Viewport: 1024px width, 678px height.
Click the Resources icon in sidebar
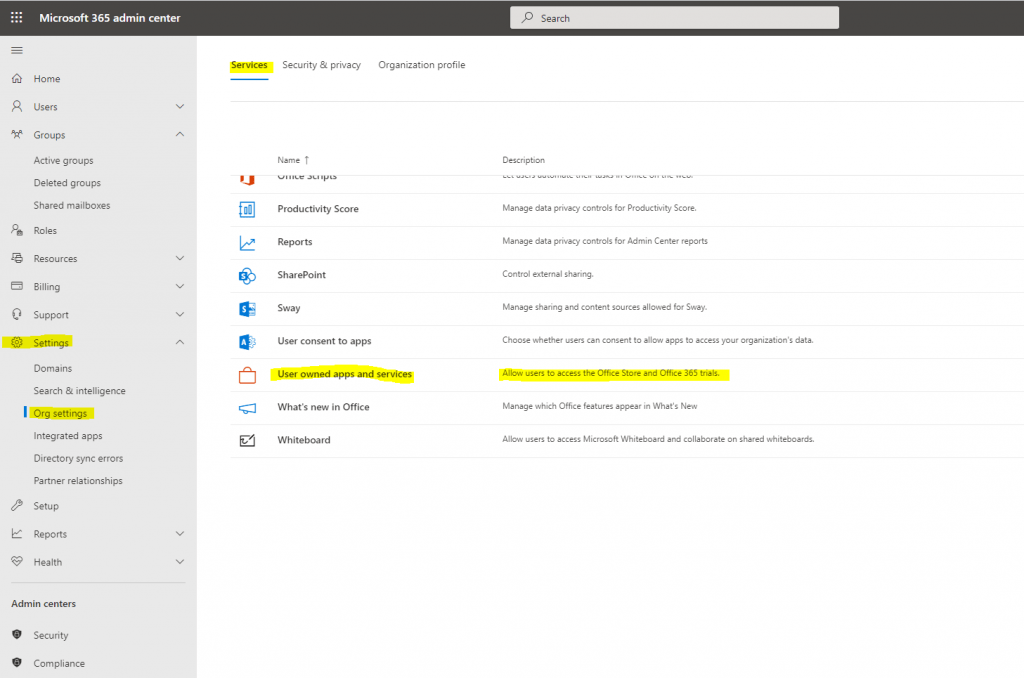17,258
